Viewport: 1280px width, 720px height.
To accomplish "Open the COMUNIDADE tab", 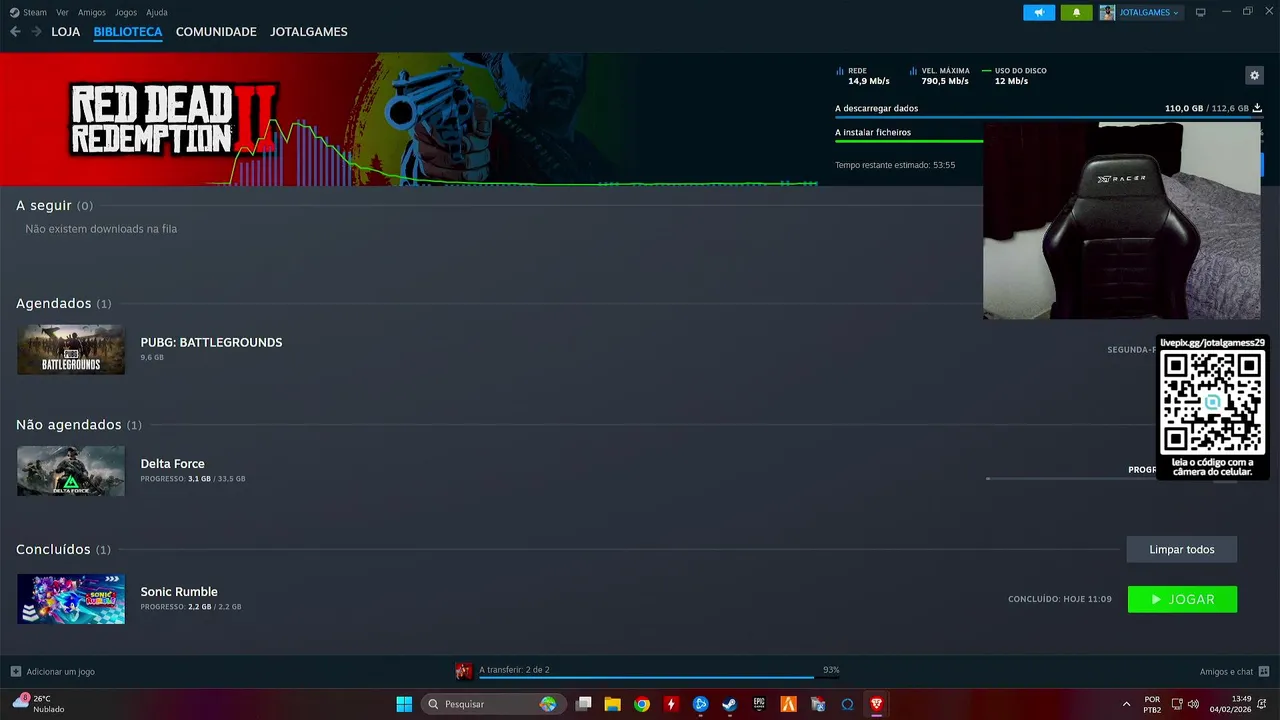I will [216, 32].
